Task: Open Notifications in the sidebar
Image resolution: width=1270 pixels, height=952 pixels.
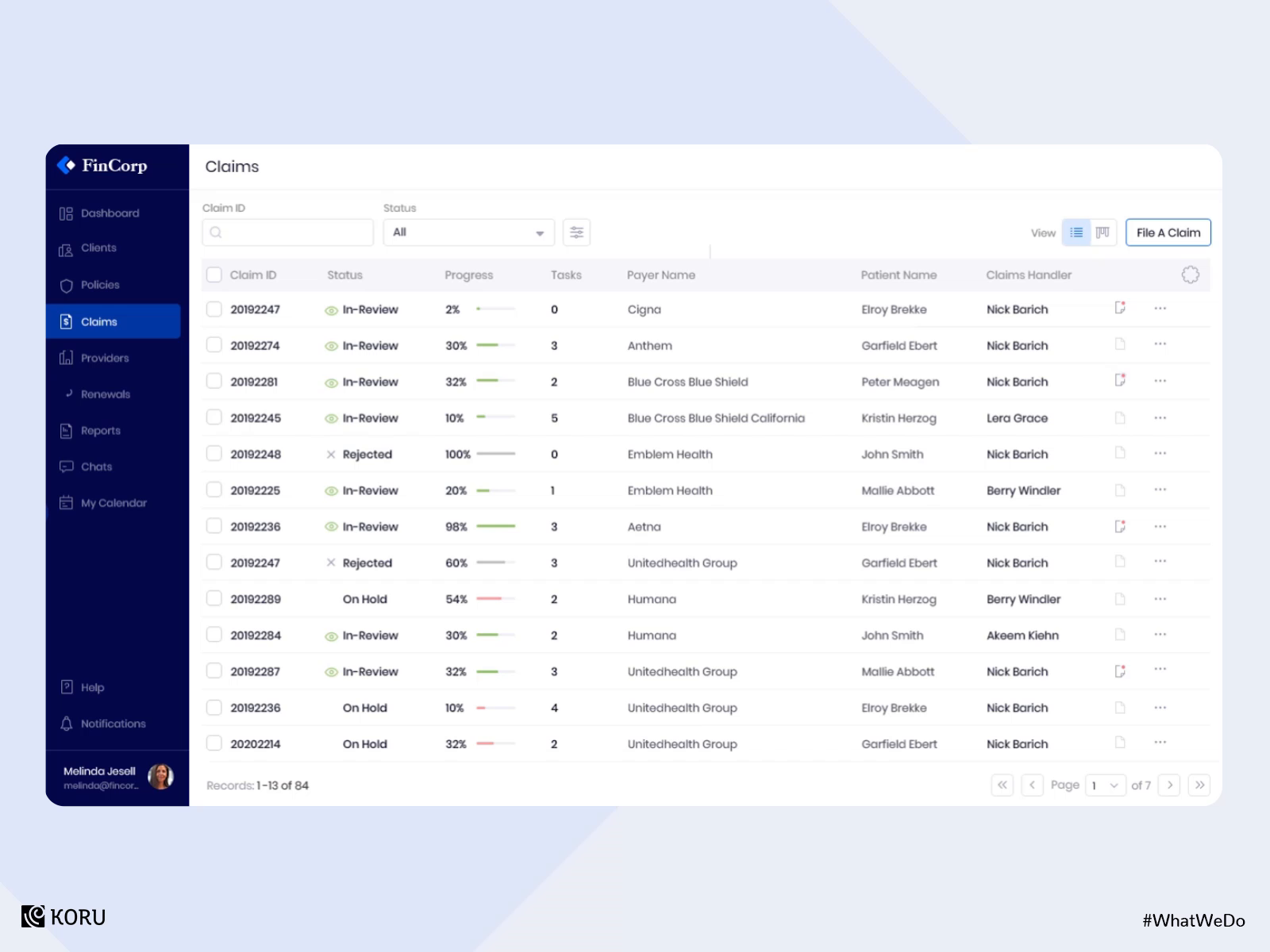Action: (x=113, y=724)
